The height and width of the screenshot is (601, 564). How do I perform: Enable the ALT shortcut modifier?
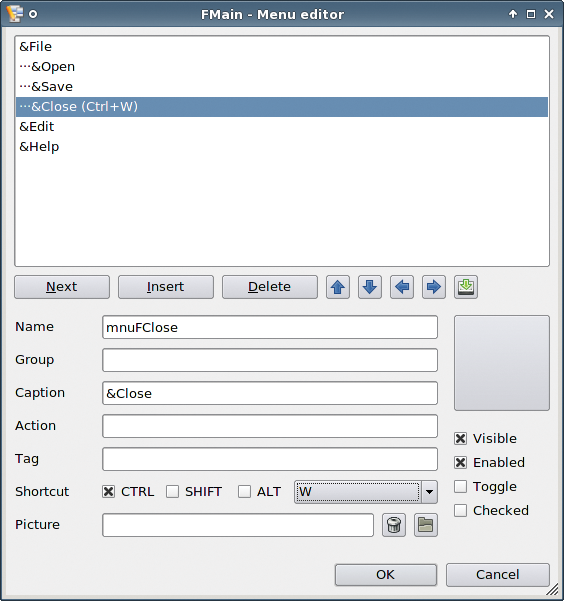coord(244,491)
